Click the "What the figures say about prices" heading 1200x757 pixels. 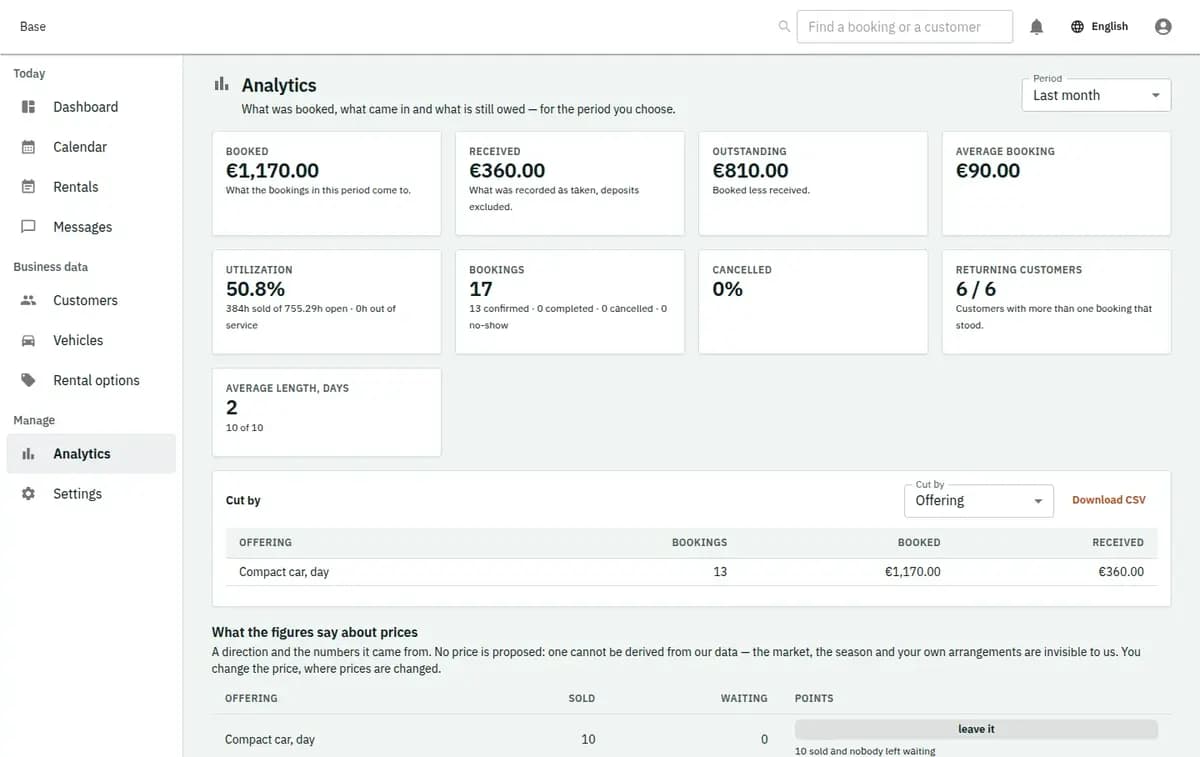pos(315,632)
